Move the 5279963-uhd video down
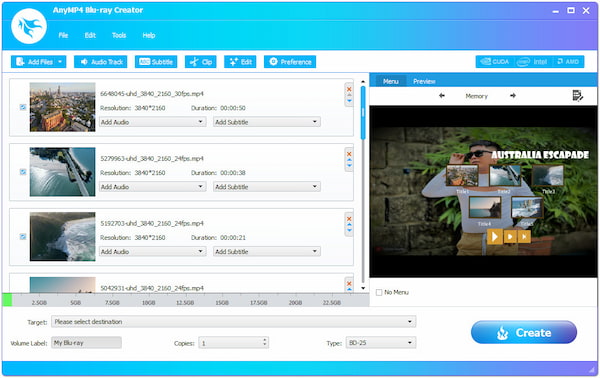 (349, 166)
